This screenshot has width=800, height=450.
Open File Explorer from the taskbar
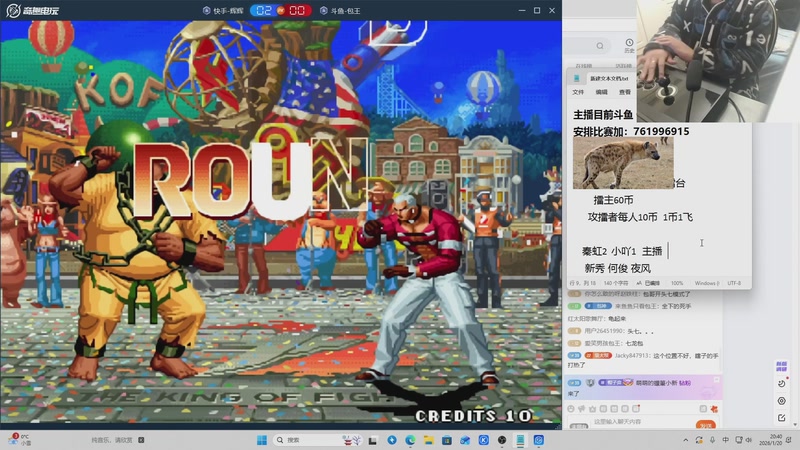[428, 440]
